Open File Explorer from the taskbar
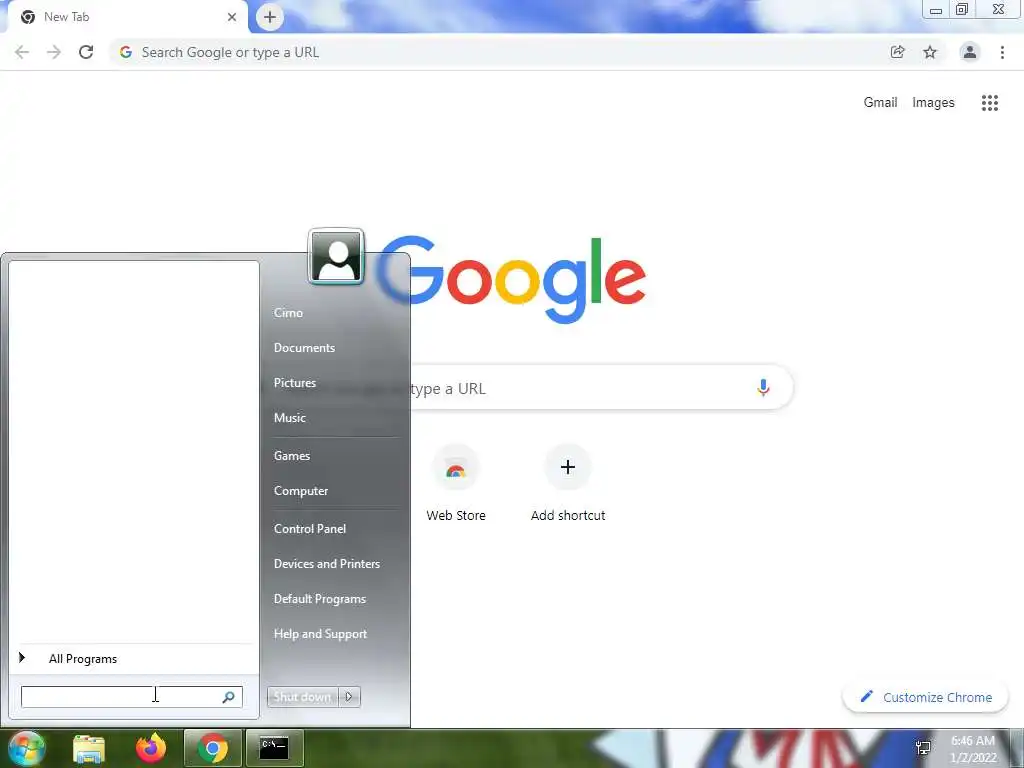The height and width of the screenshot is (768, 1024). coord(89,748)
